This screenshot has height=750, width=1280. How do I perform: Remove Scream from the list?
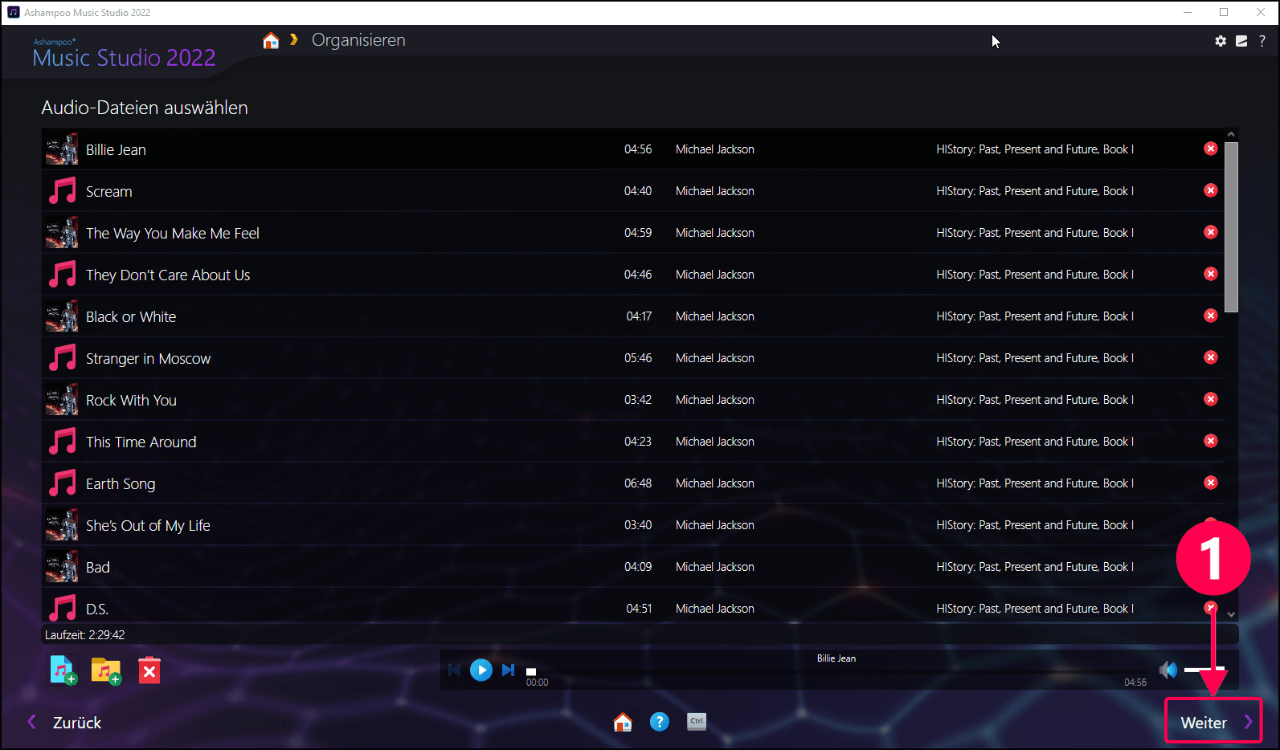pos(1210,190)
